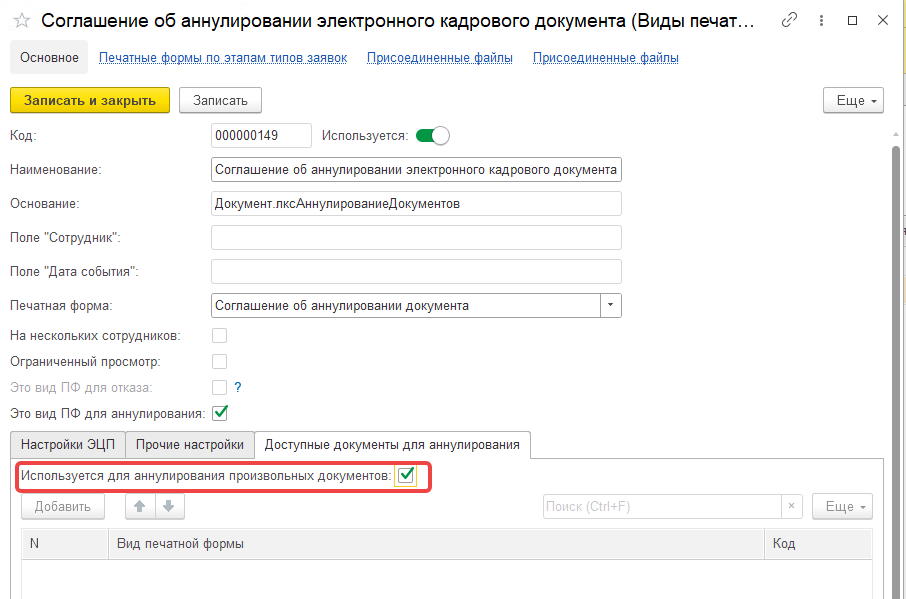Image resolution: width=906 pixels, height=599 pixels.
Task: Click the 'Добавить' button
Action: [63, 507]
